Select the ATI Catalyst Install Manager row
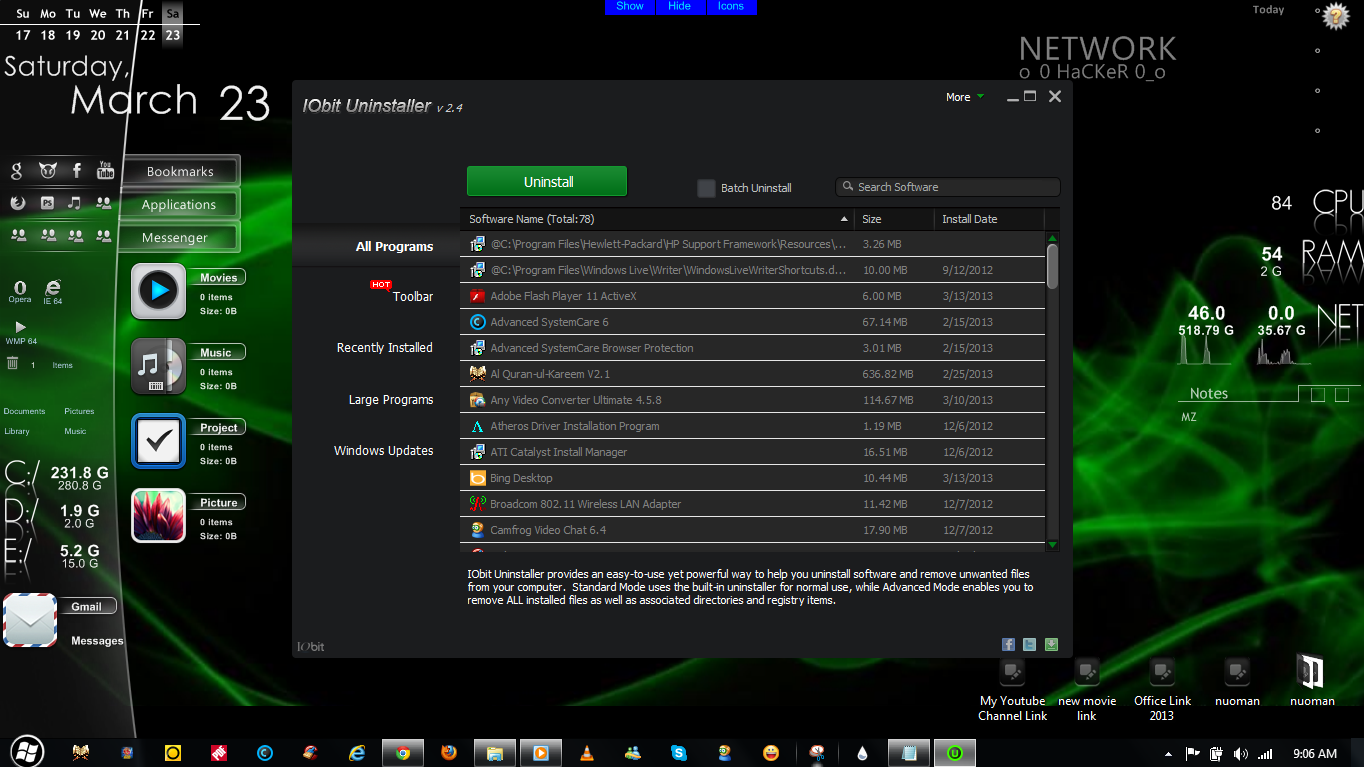Screen dimensions: 1364x767 tap(753, 452)
